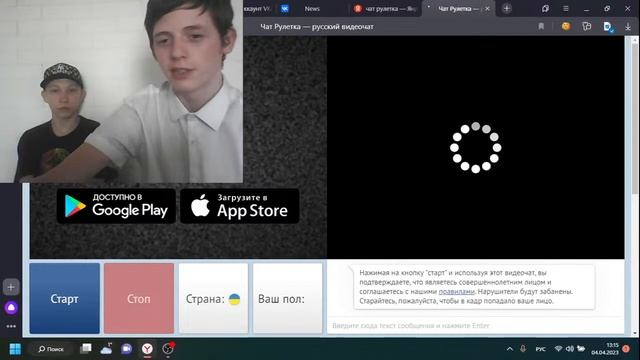Open the three dots sidebar menu
Screen dimensions: 640x360
coord(11,326)
